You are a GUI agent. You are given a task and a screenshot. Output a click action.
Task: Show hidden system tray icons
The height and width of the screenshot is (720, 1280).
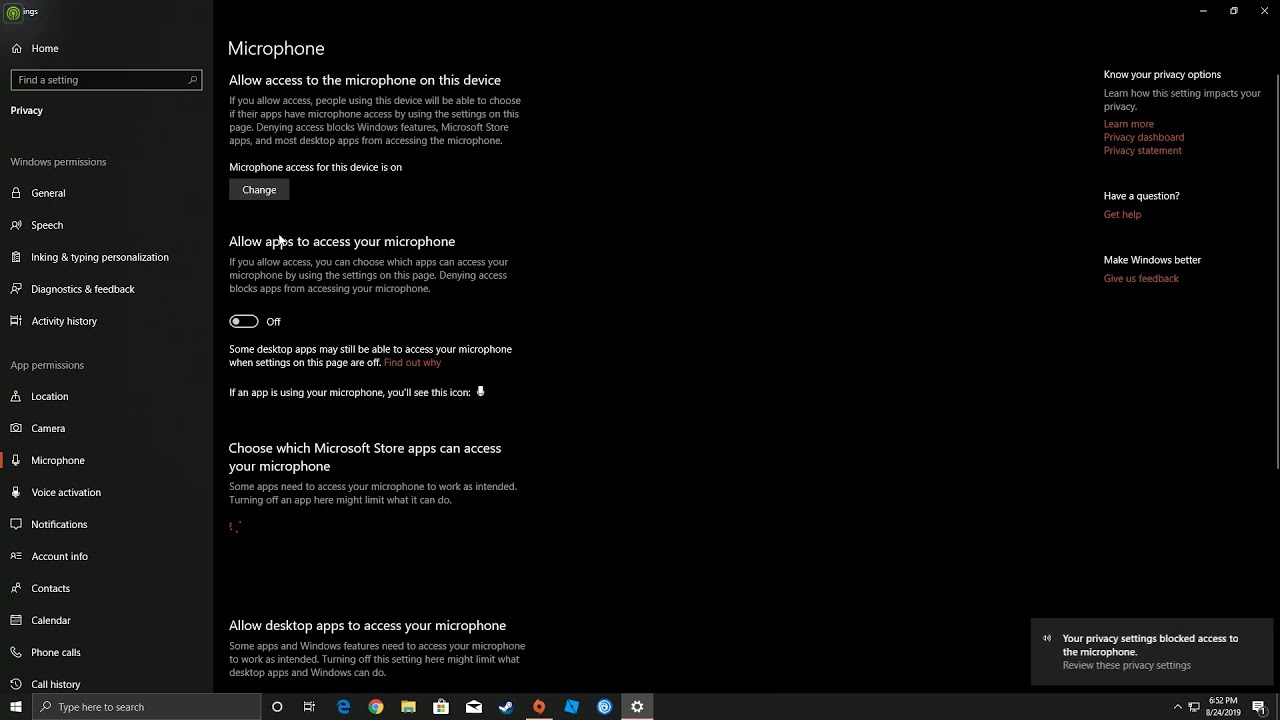pyautogui.click(x=1177, y=707)
